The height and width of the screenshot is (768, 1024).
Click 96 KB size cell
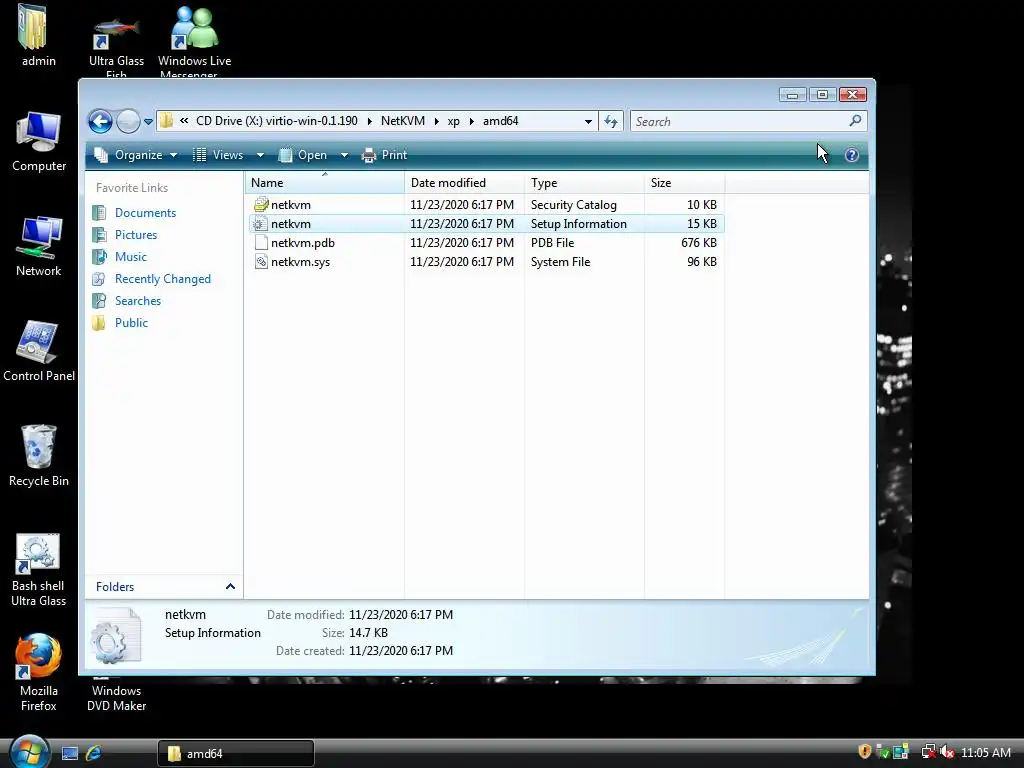(x=701, y=261)
